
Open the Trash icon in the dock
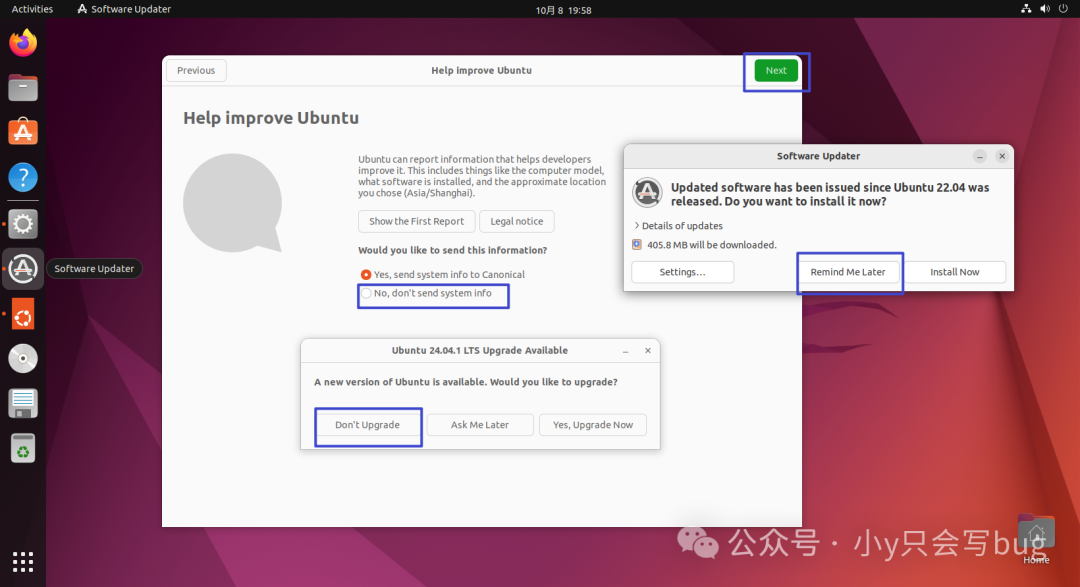coord(22,448)
